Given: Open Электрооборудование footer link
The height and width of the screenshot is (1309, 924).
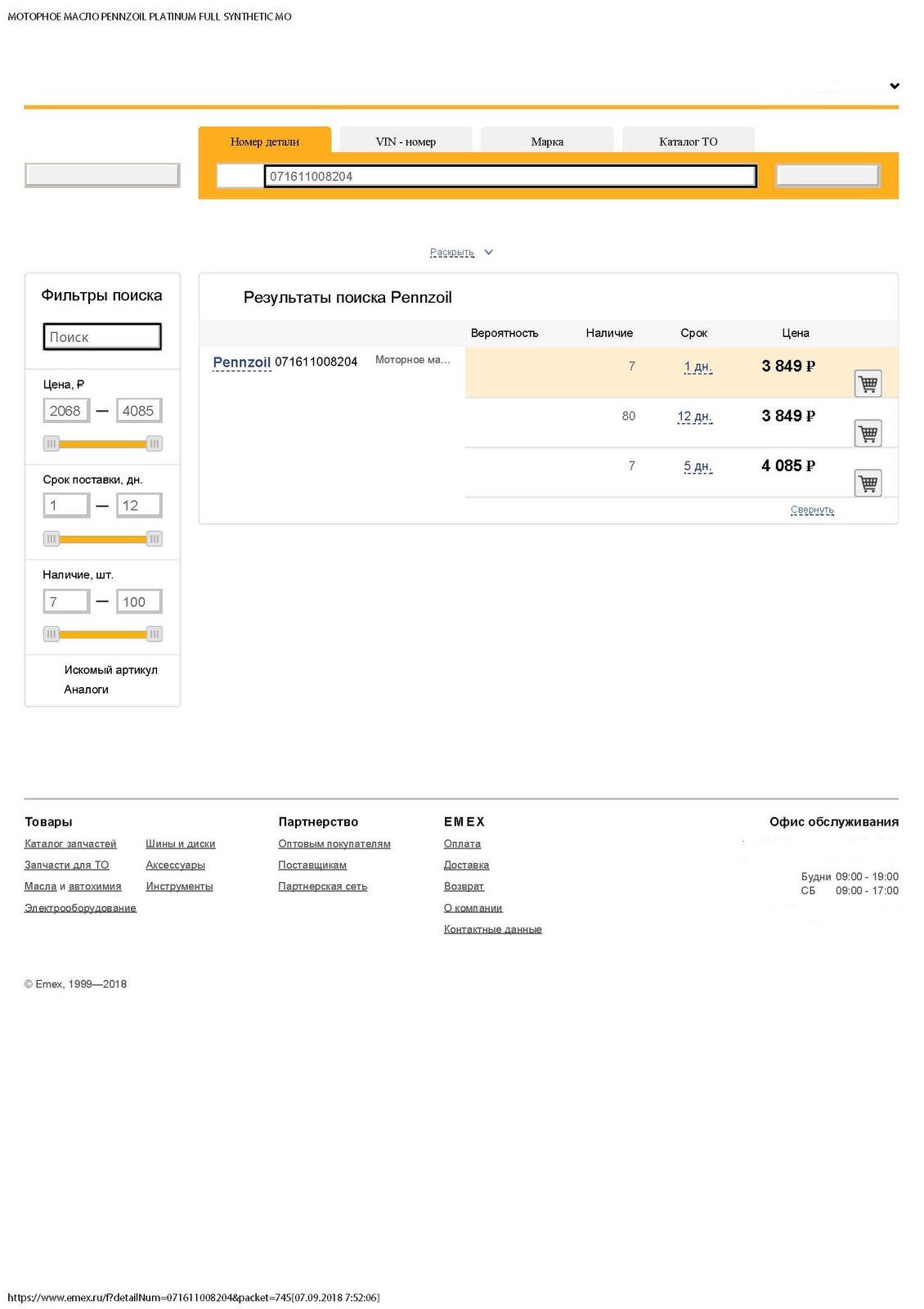Looking at the screenshot, I should pyautogui.click(x=80, y=908).
